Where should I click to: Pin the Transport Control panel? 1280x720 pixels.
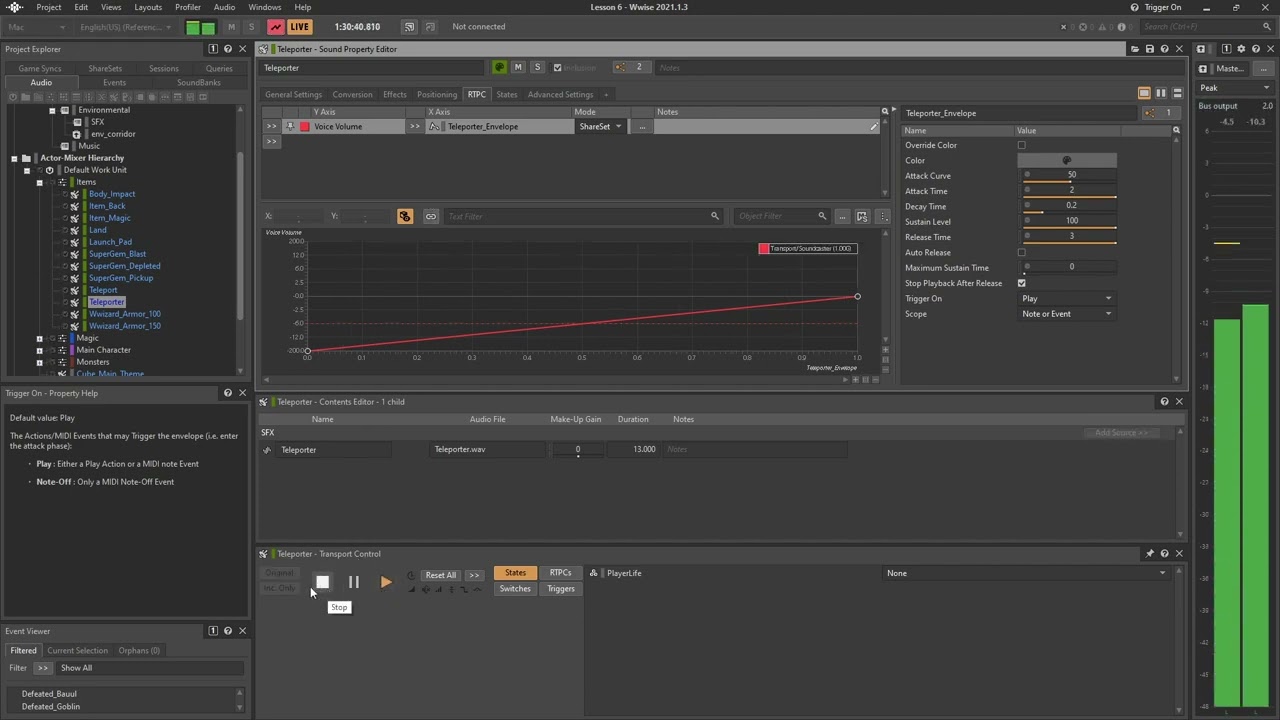(x=1149, y=554)
